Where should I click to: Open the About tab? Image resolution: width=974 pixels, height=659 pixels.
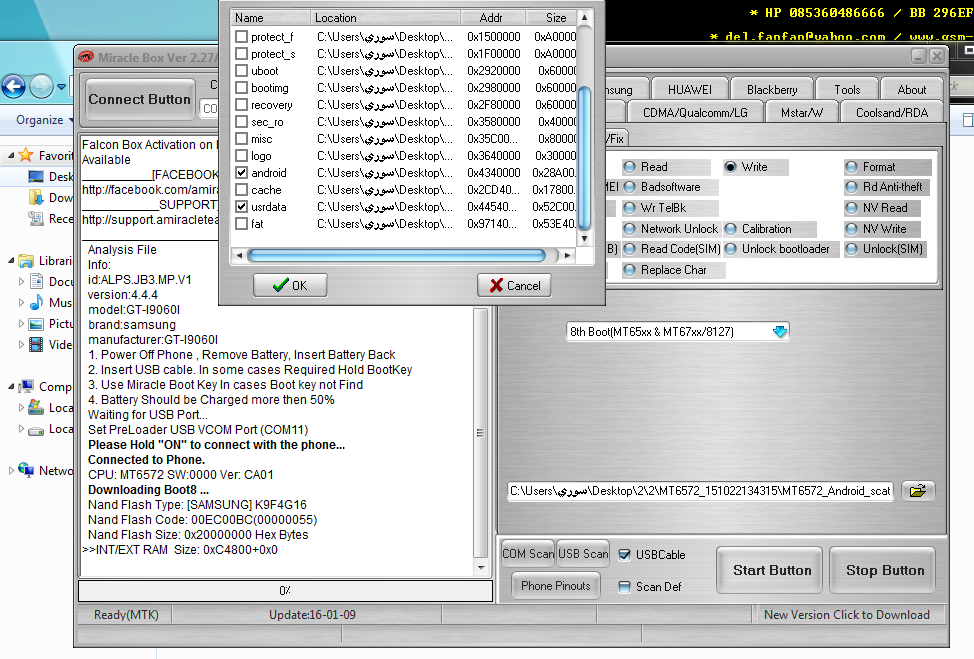pyautogui.click(x=911, y=89)
